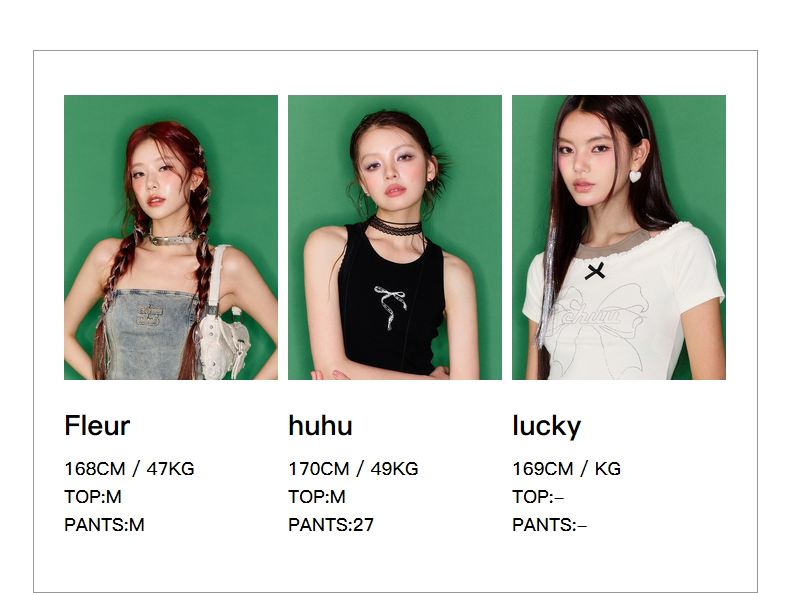Screen dimensions: 790x593
Task: Click PANTS:M under Fleur
Action: pyautogui.click(x=104, y=525)
